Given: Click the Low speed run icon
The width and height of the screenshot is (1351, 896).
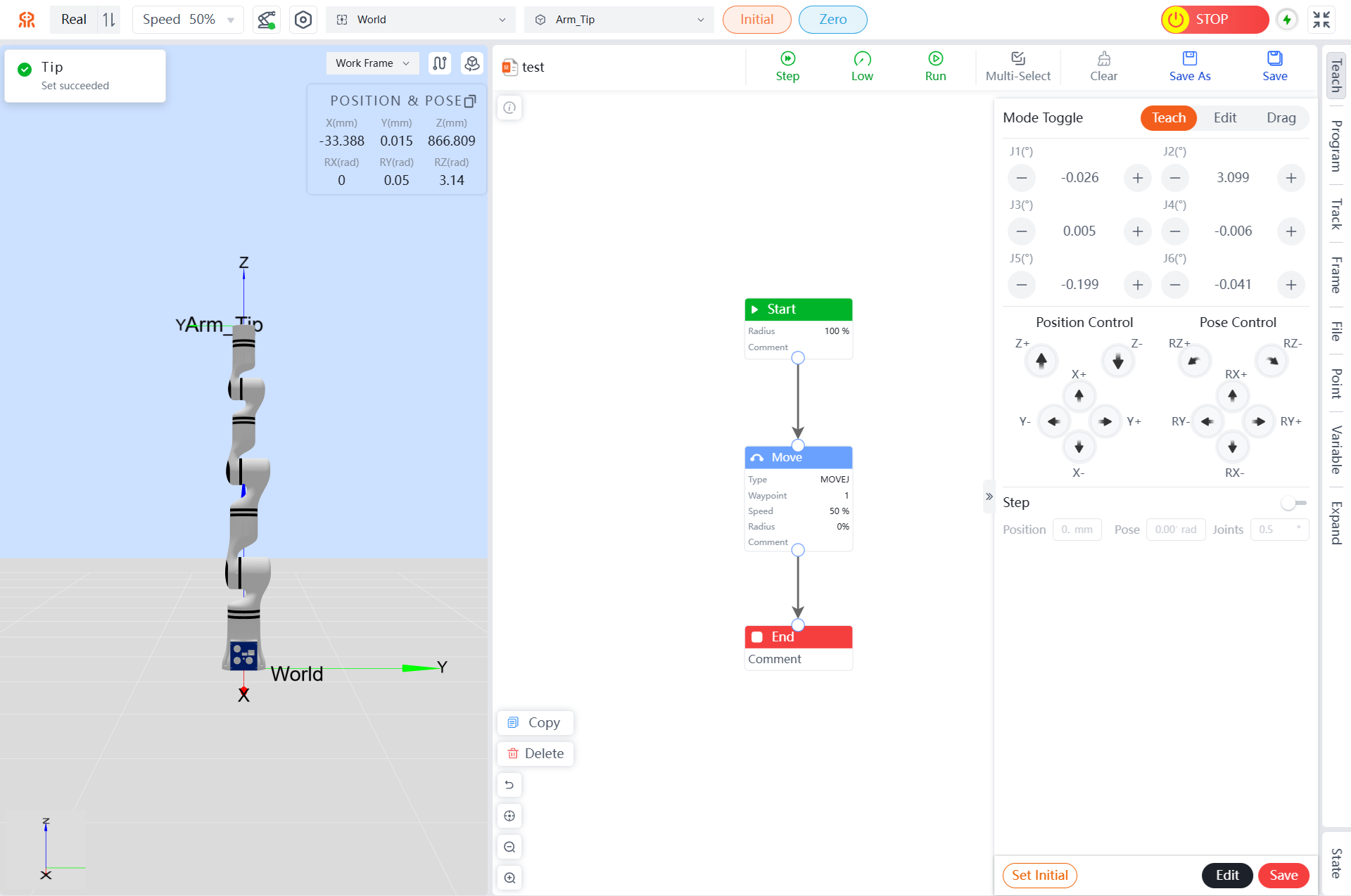Looking at the screenshot, I should [862, 59].
